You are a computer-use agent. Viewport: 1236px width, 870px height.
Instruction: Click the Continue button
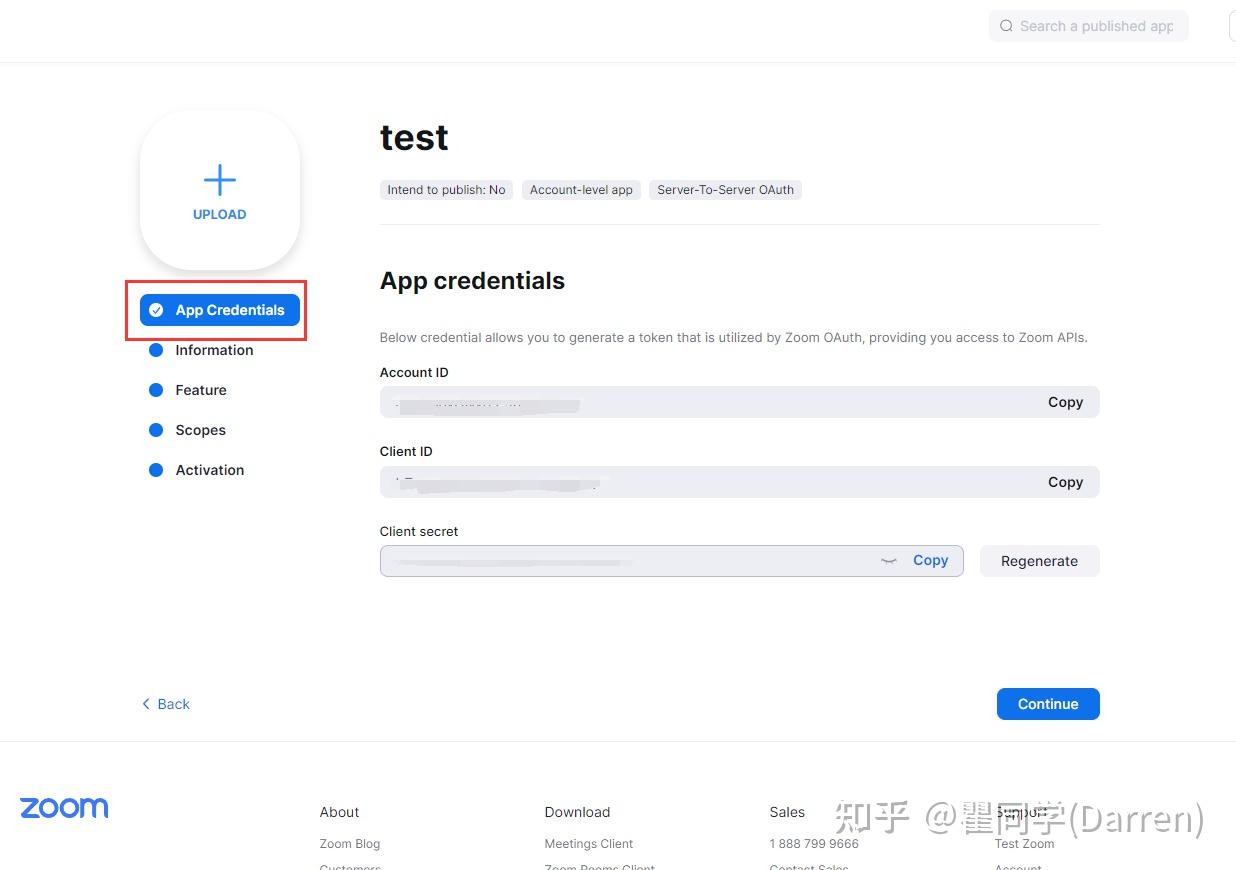click(1047, 704)
